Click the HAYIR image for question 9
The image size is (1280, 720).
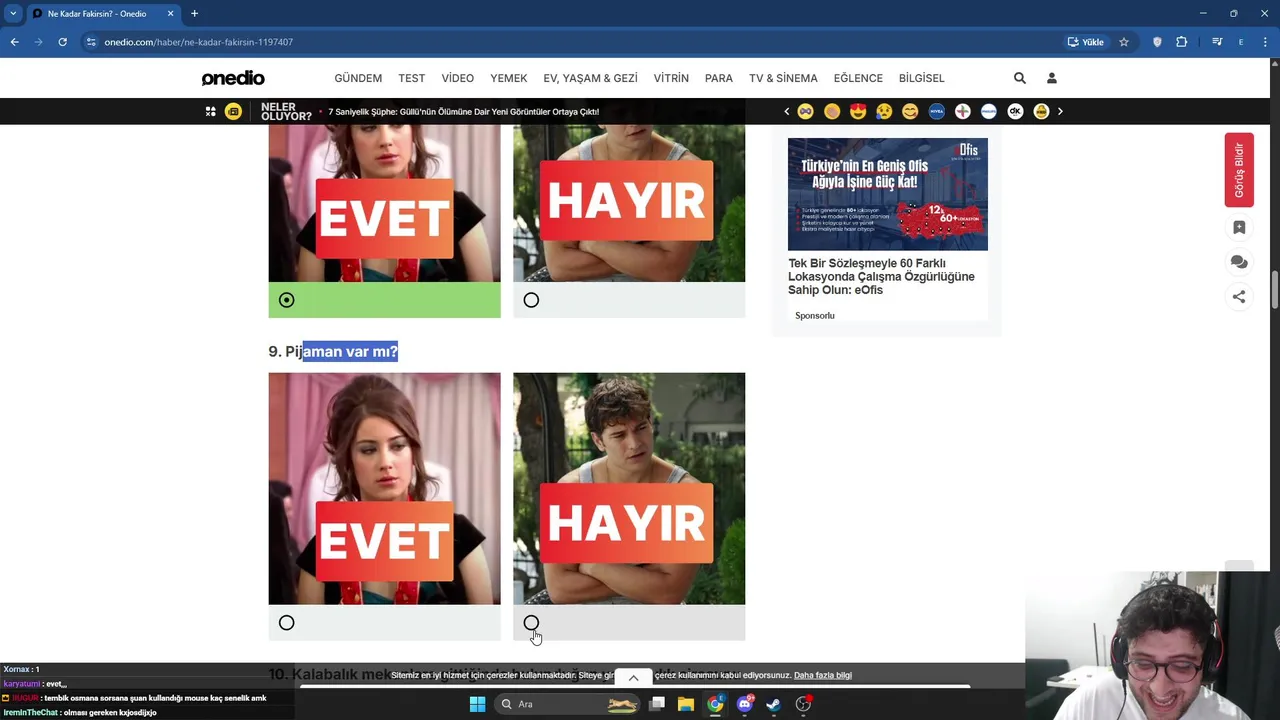coord(629,488)
